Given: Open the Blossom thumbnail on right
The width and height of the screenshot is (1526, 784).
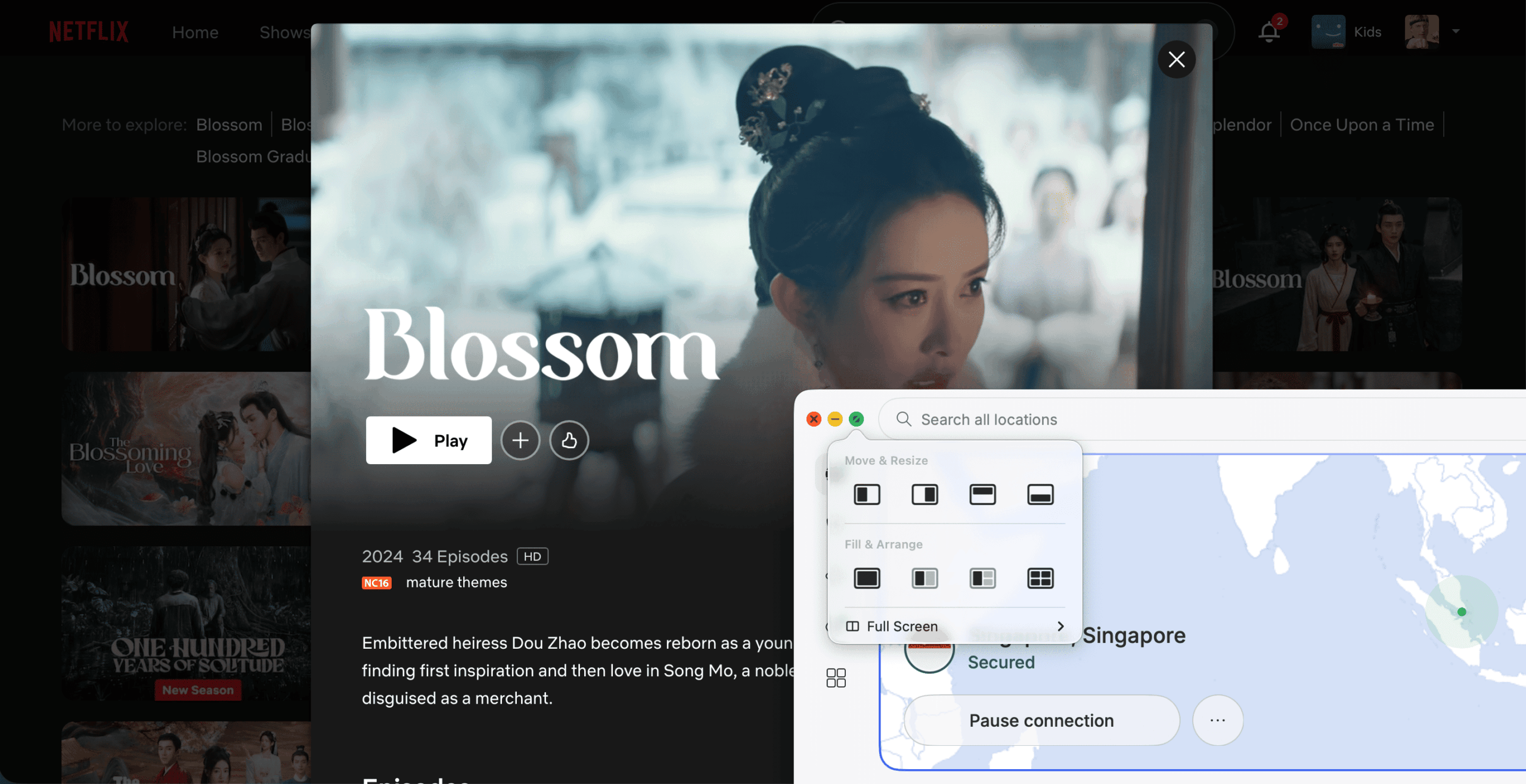Looking at the screenshot, I should [x=1337, y=274].
